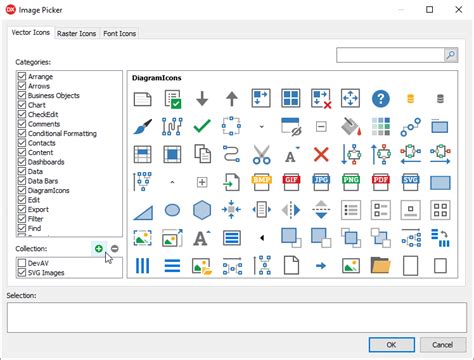Pick the three horizontal blue lines icon
The width and height of the screenshot is (474, 360).
(172, 266)
